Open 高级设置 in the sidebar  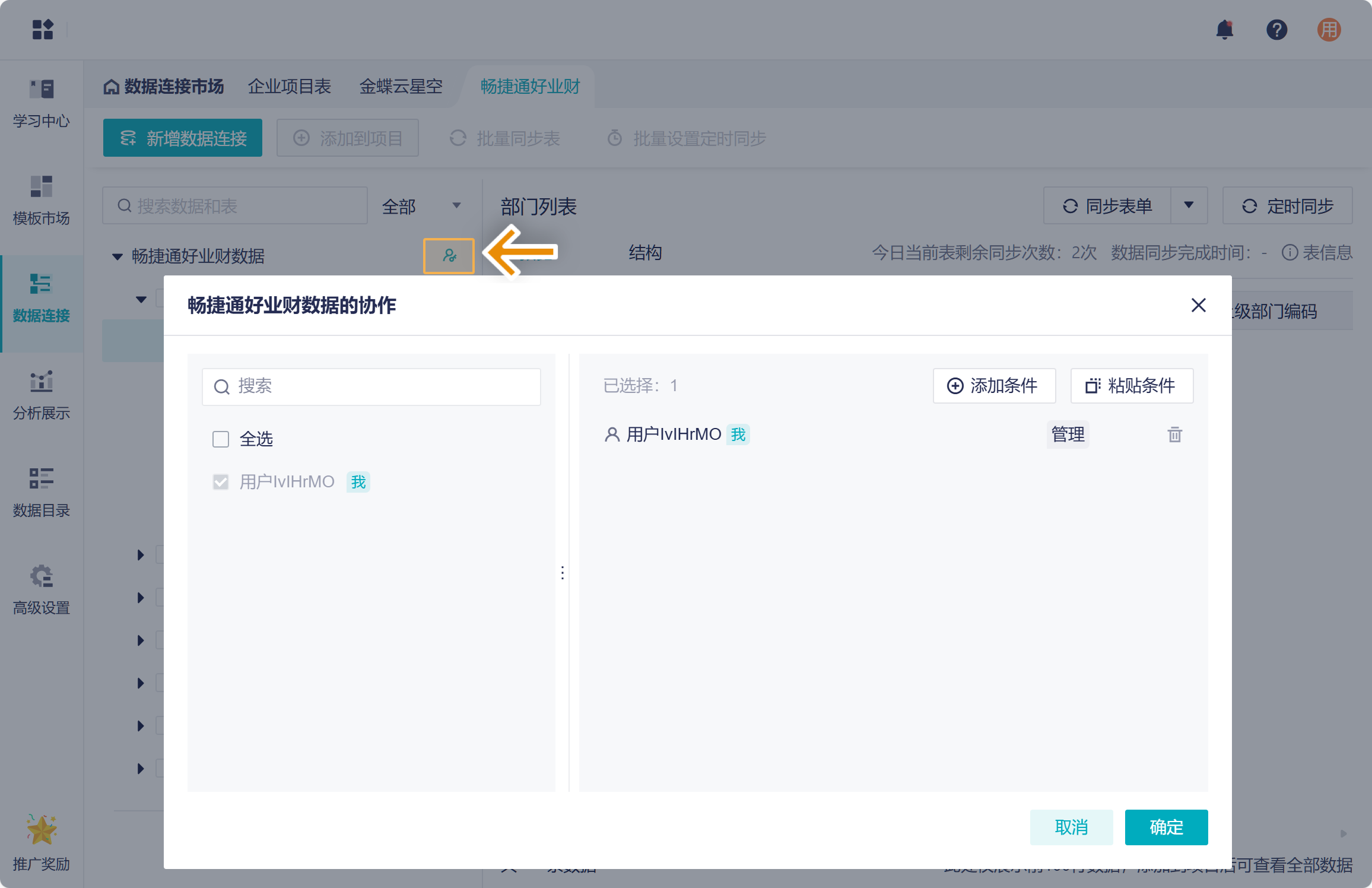click(x=42, y=590)
